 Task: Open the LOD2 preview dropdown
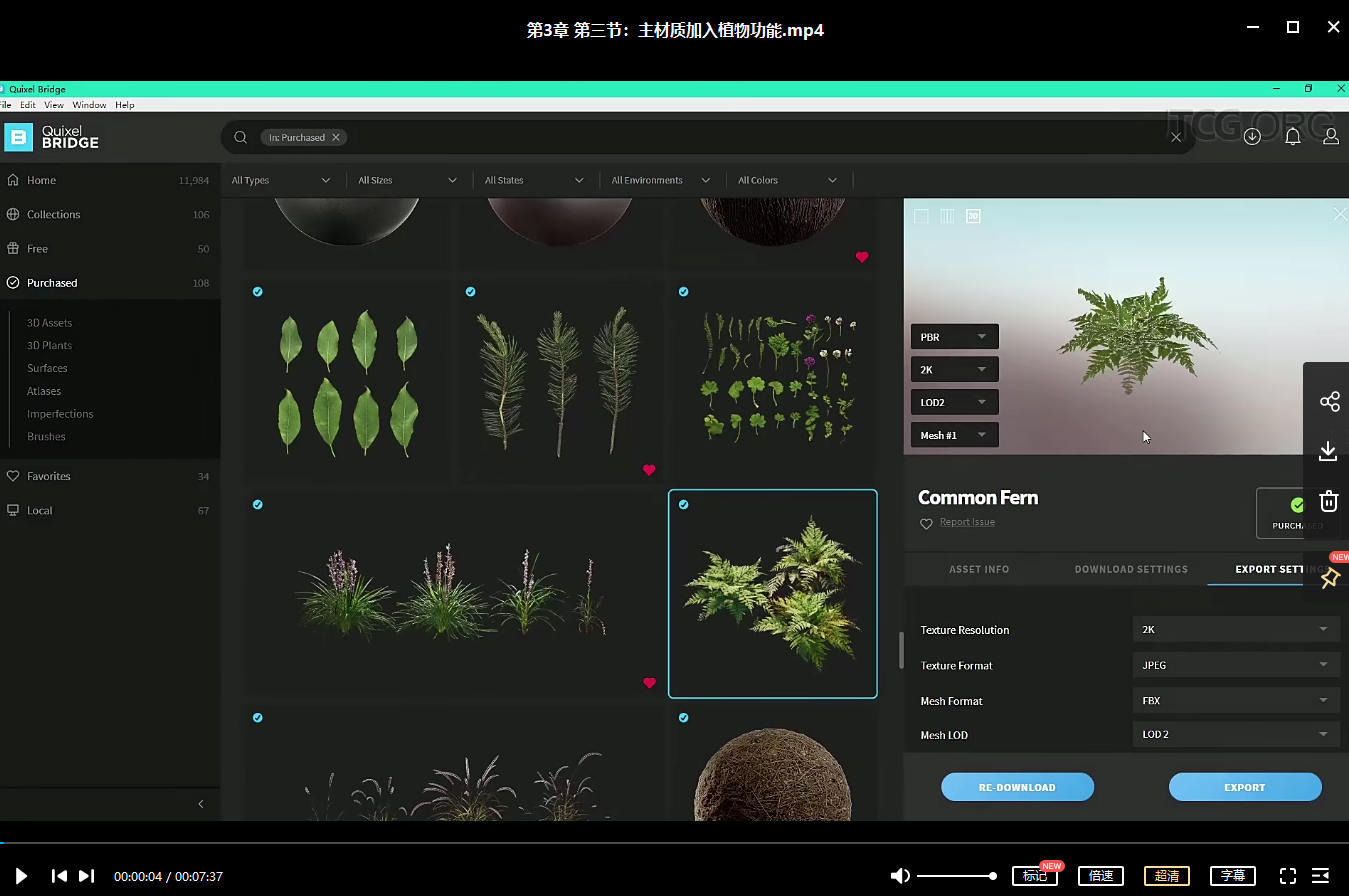pos(954,403)
